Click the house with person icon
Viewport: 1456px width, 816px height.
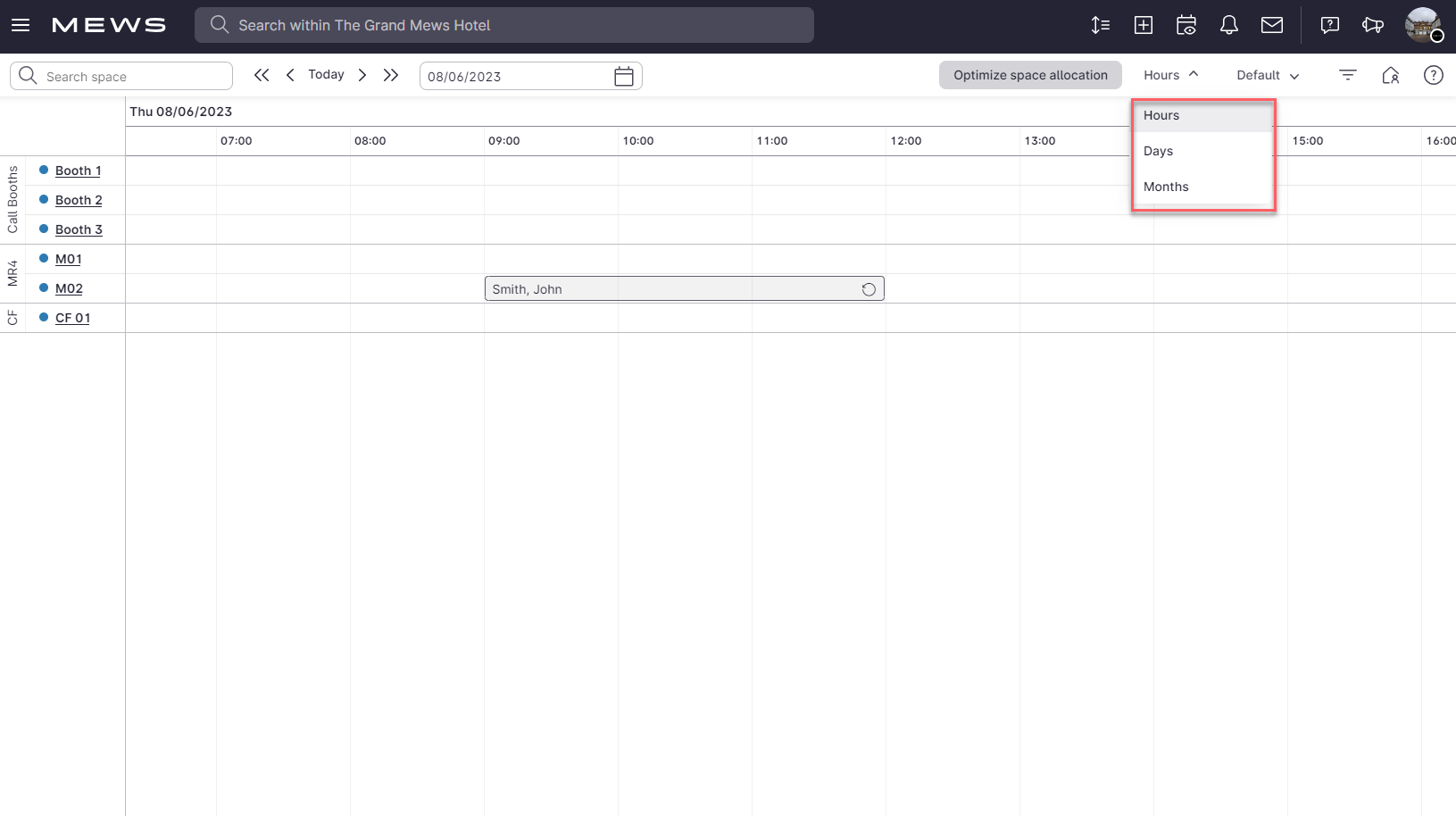[x=1391, y=75]
